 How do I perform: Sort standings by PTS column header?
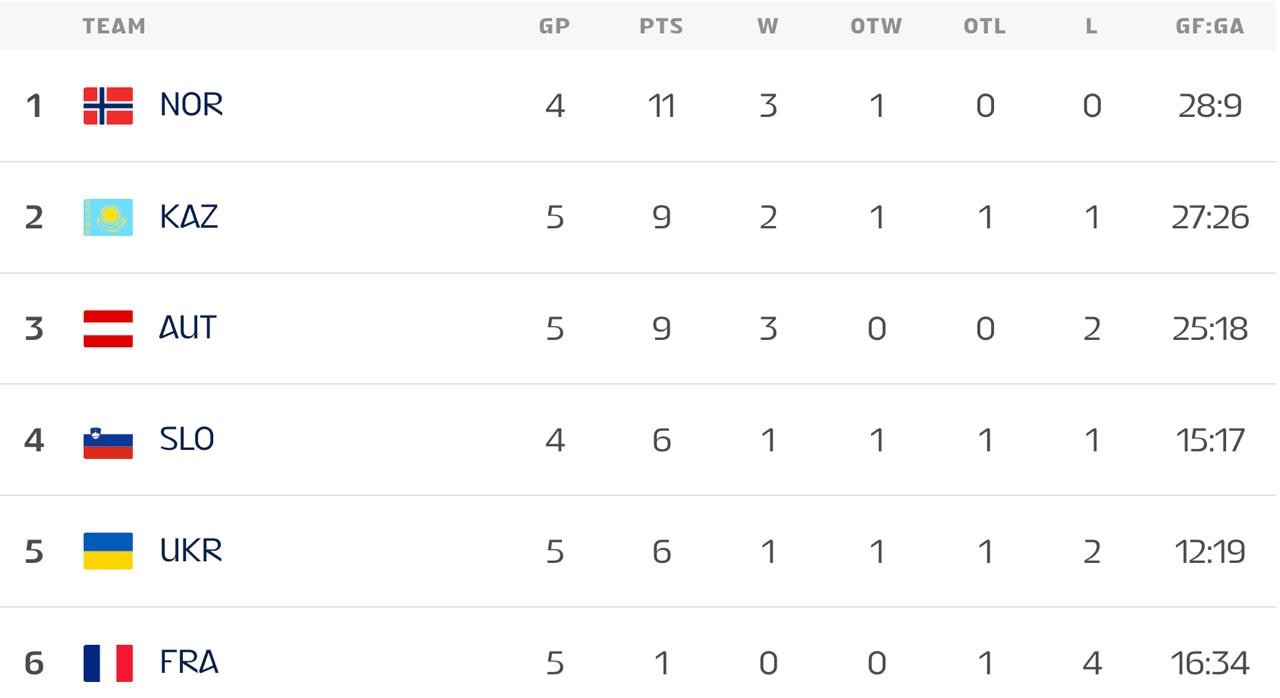(661, 27)
